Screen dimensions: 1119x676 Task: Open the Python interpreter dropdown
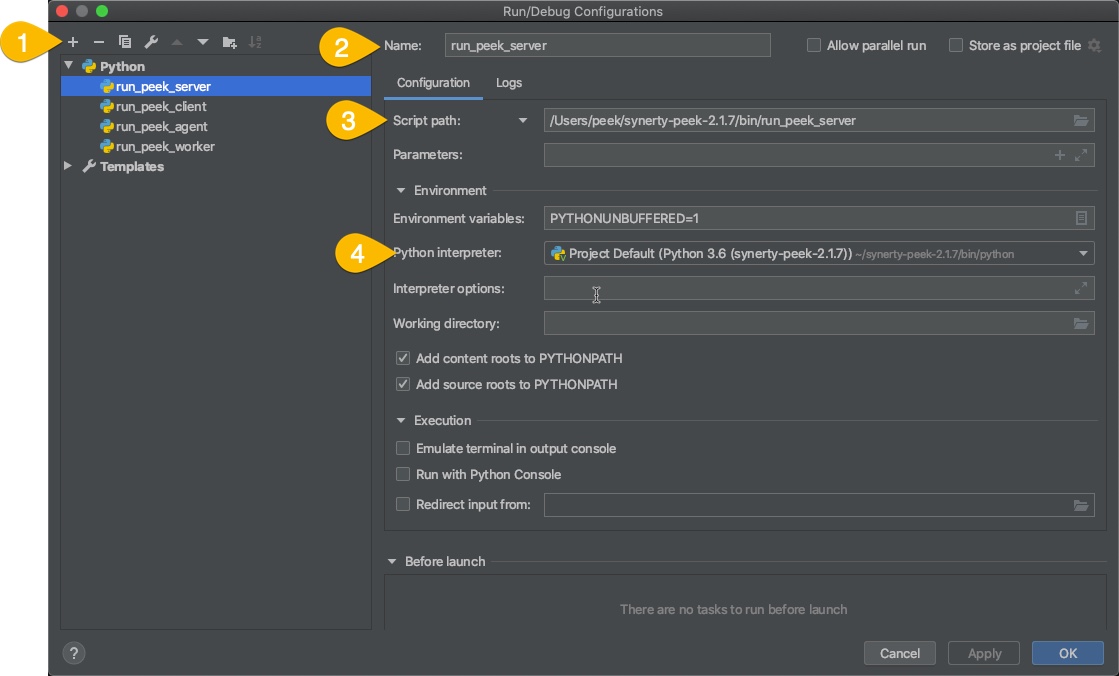tap(1083, 253)
